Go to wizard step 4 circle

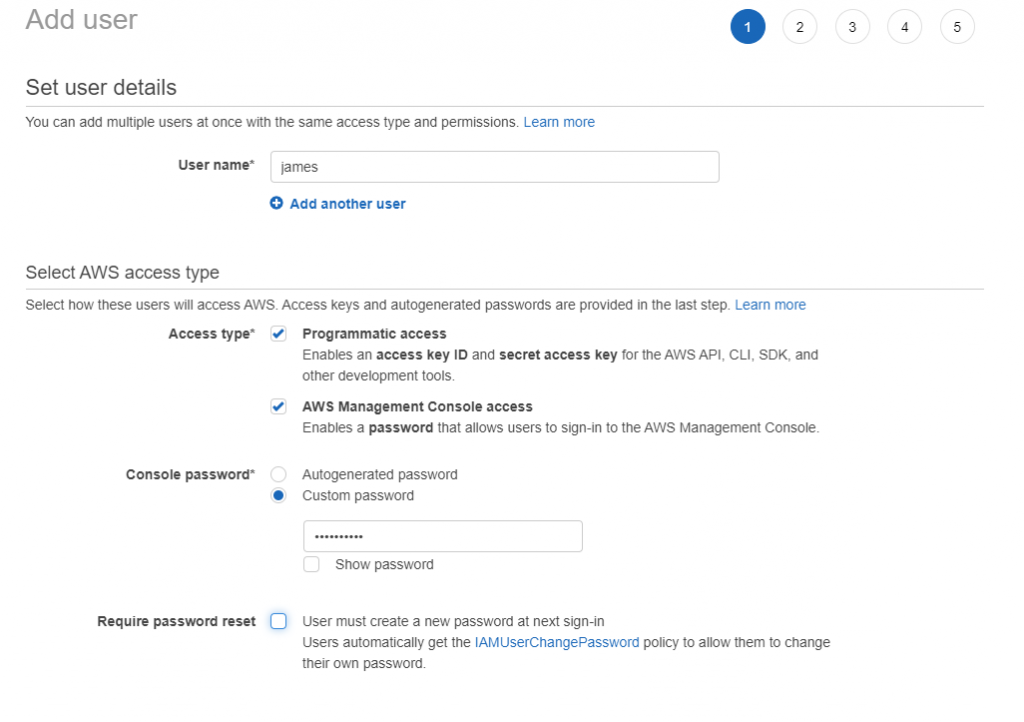click(x=904, y=27)
